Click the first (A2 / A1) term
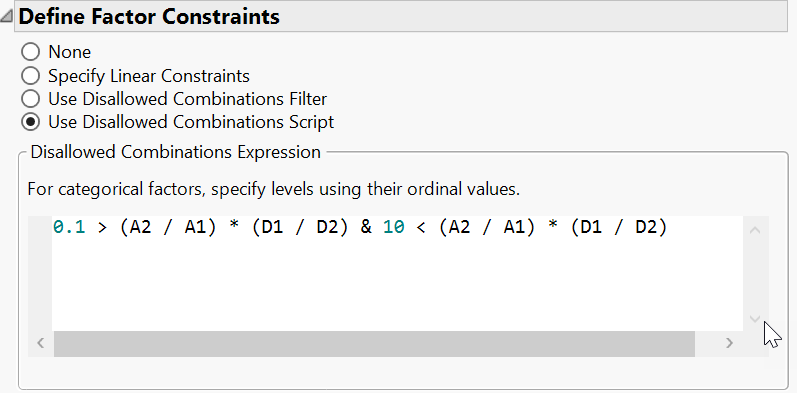The height and width of the screenshot is (393, 797). tap(168, 228)
